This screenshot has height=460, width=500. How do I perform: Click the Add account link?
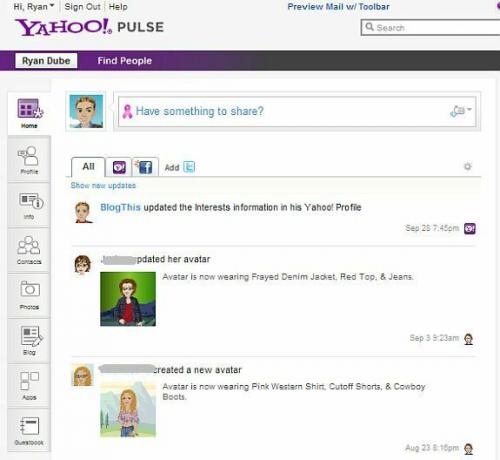(172, 168)
